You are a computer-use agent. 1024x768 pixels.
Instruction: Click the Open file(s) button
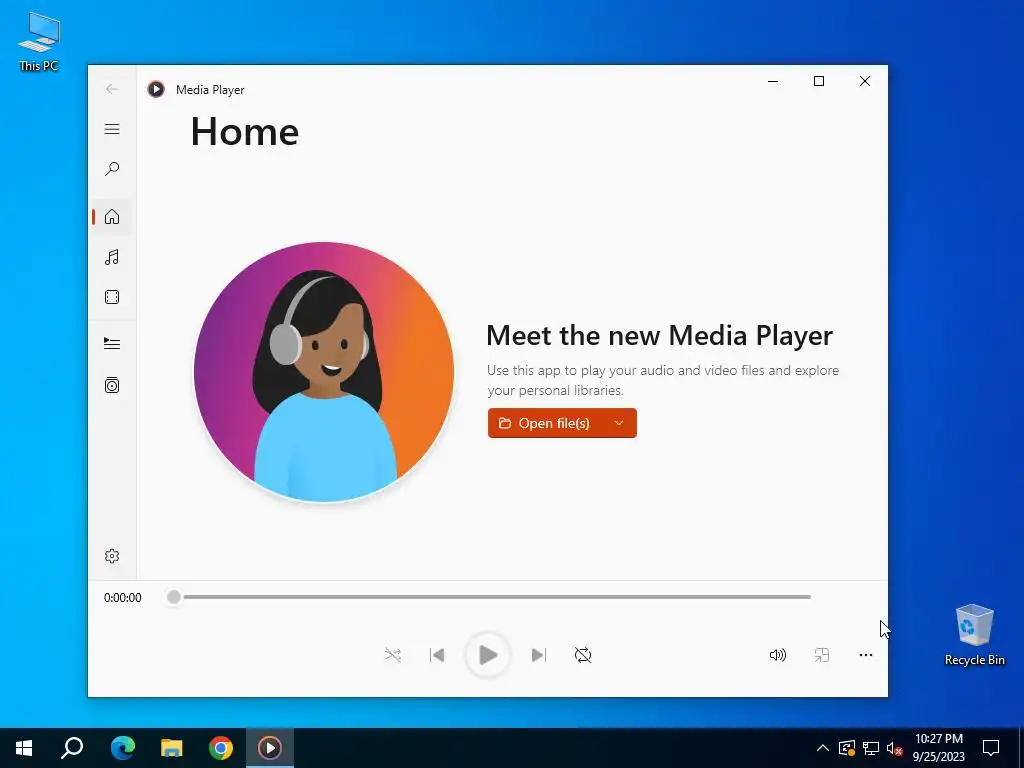pyautogui.click(x=545, y=423)
